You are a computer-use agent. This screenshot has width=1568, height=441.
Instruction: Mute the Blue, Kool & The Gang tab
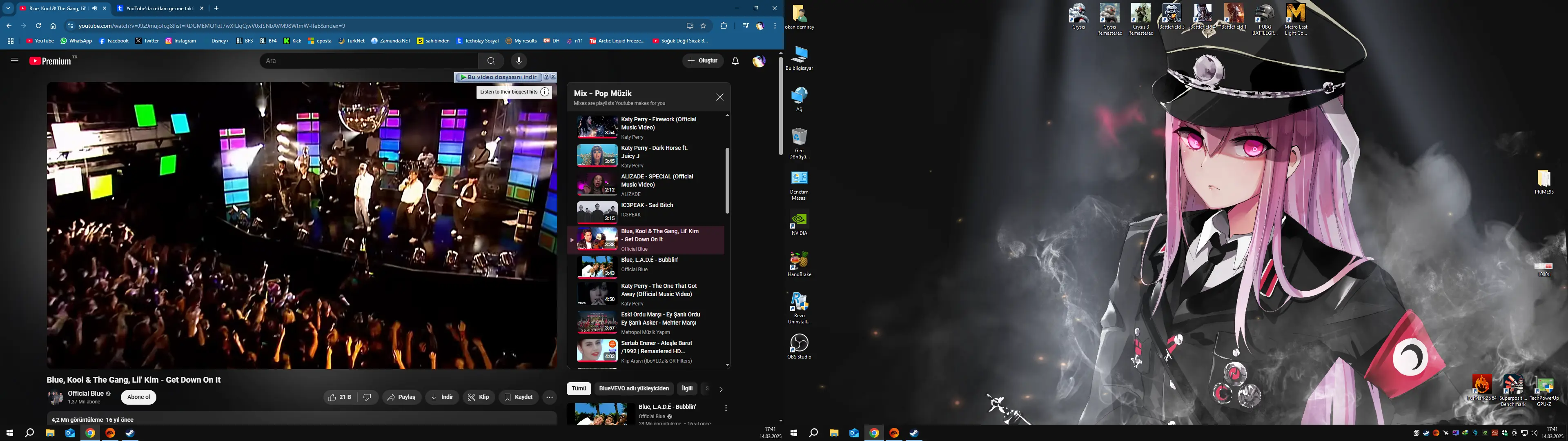(x=94, y=9)
